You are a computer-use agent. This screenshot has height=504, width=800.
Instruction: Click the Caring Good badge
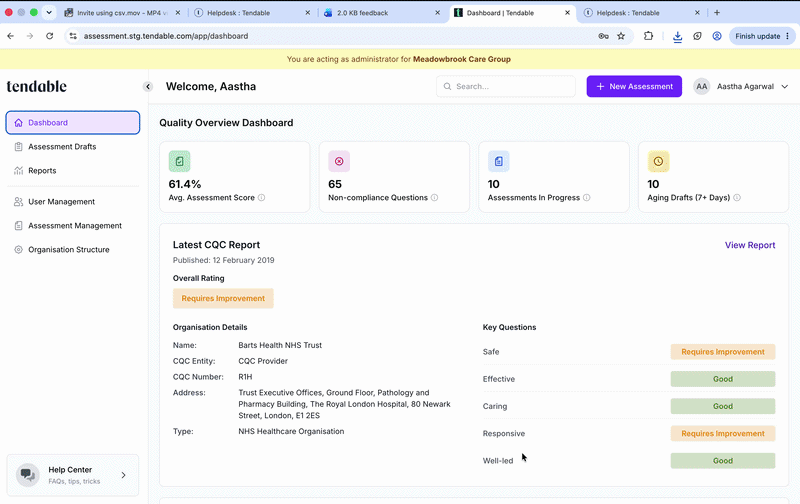[723, 406]
